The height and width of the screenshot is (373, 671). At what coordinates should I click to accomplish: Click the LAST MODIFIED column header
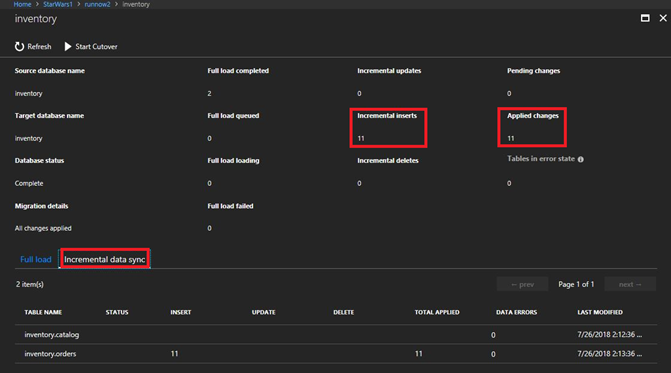600,312
